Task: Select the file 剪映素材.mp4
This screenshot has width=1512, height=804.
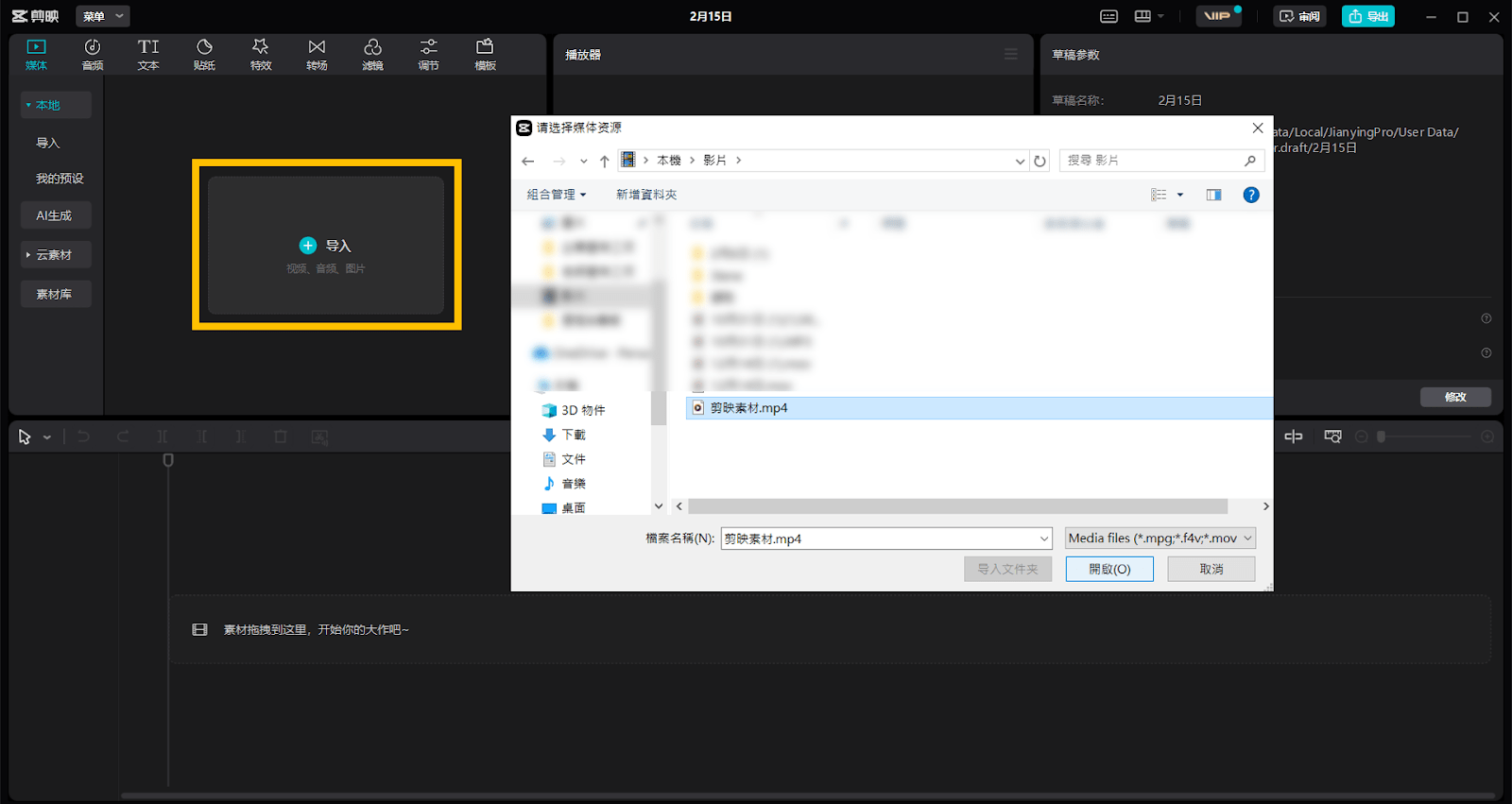Action: (x=979, y=408)
